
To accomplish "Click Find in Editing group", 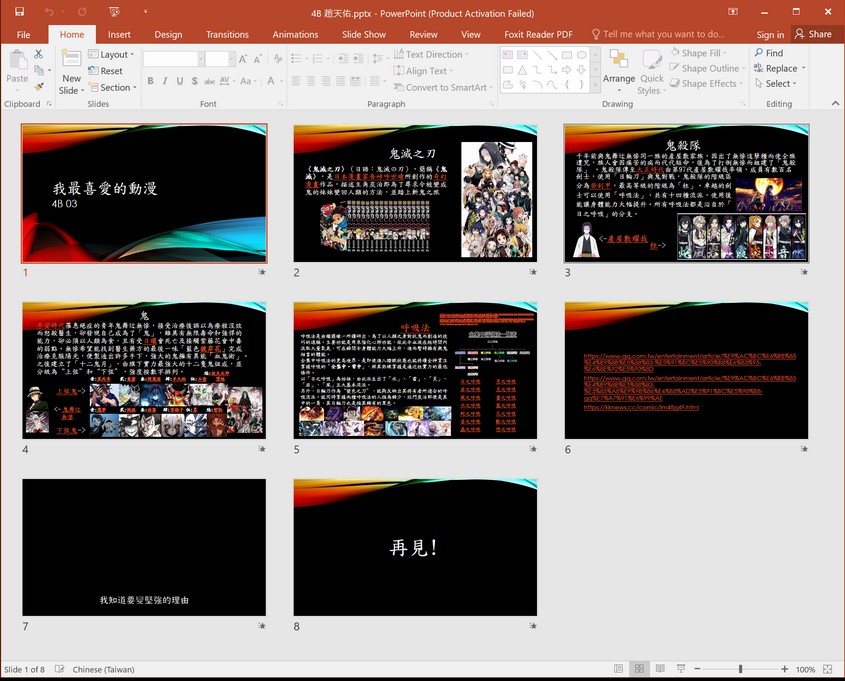I will click(x=769, y=53).
